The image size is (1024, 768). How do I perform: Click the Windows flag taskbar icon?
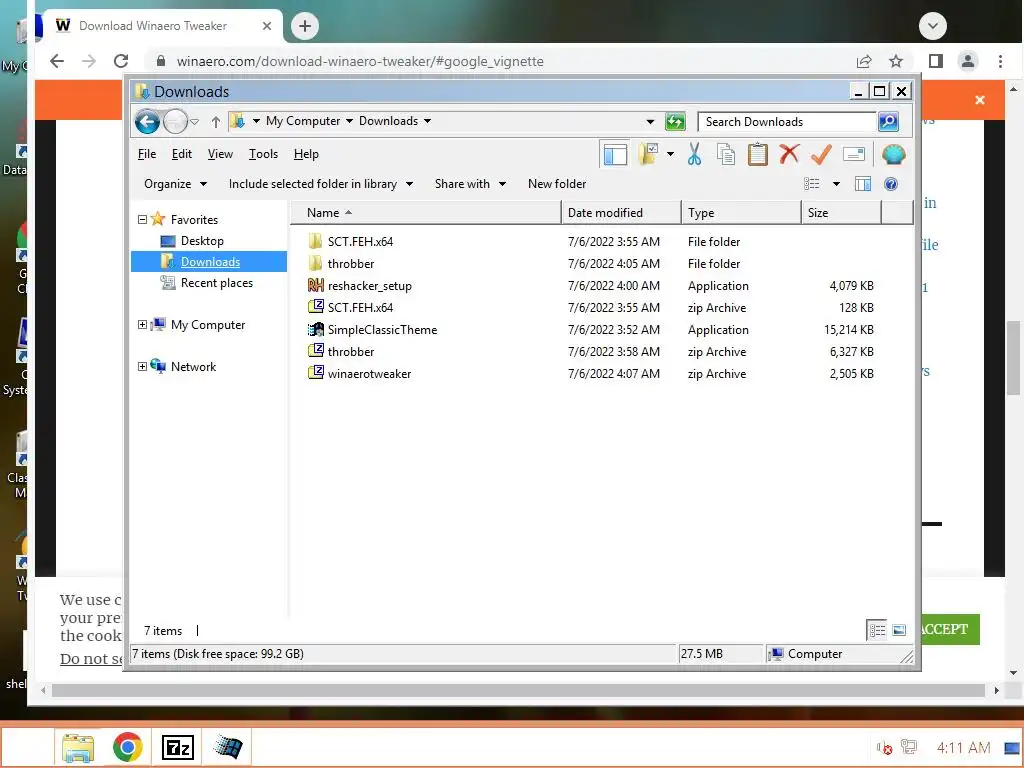(x=227, y=747)
